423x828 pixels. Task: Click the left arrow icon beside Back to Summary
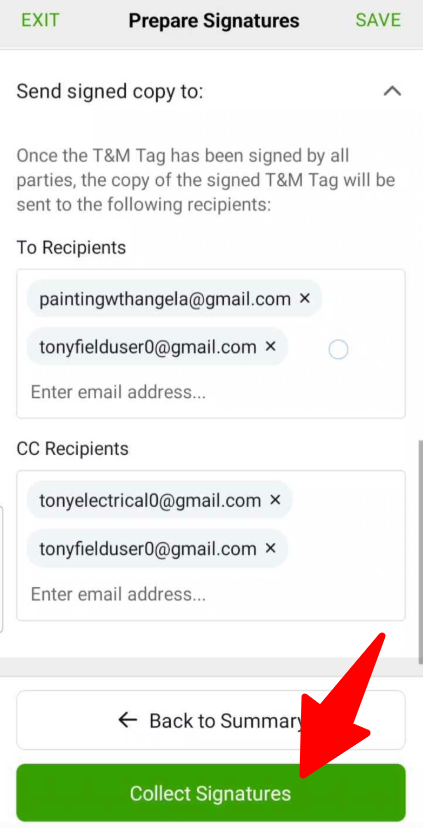point(128,720)
